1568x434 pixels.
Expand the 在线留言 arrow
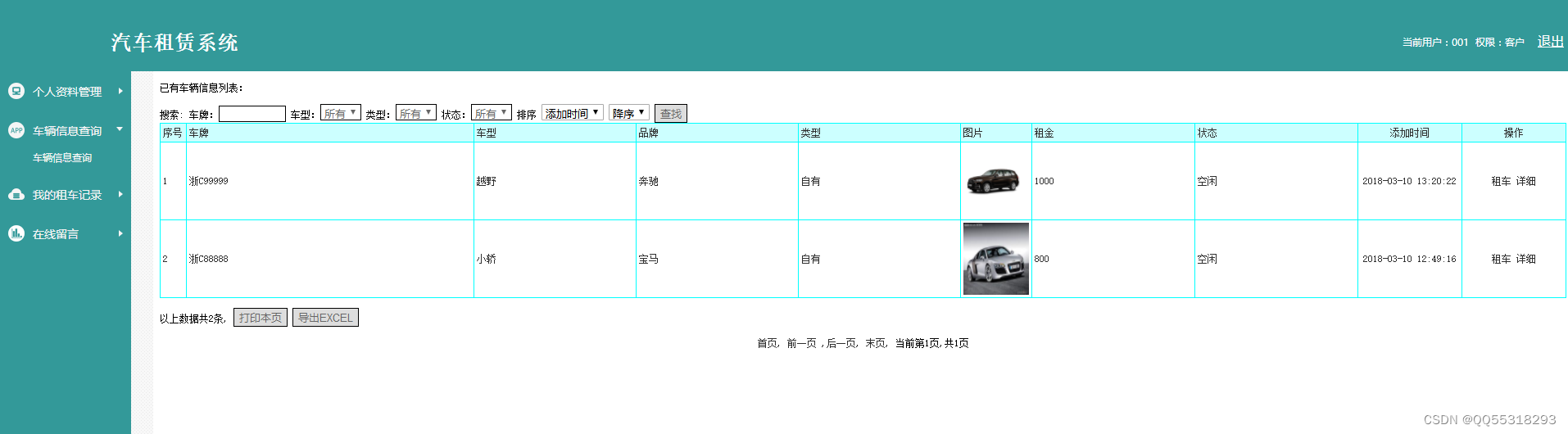[x=120, y=233]
